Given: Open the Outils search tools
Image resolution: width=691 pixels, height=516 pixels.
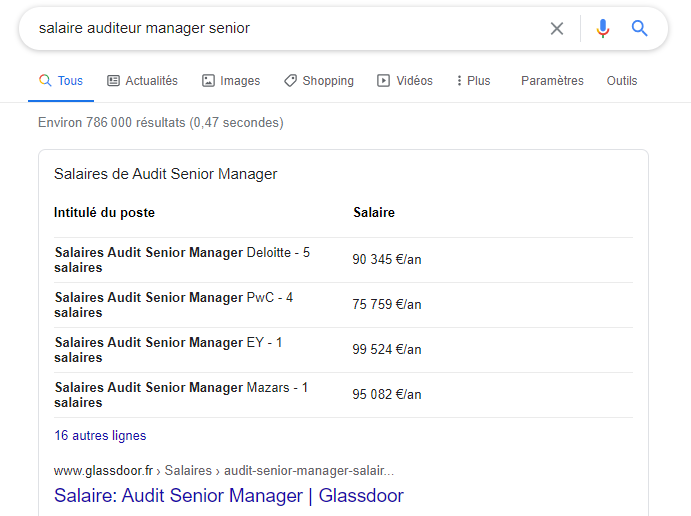Looking at the screenshot, I should (x=622, y=81).
